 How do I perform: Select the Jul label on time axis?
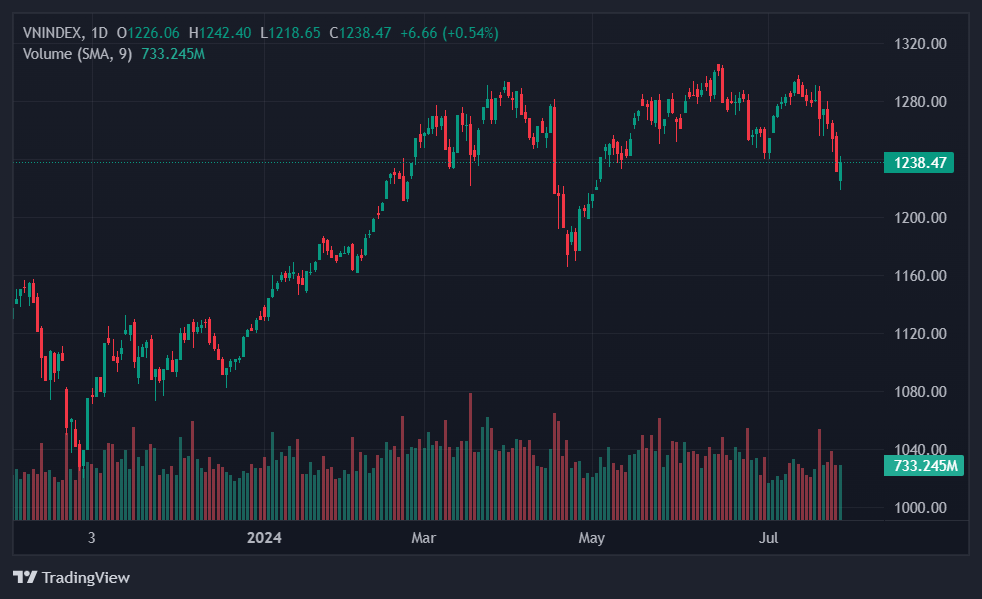point(769,539)
